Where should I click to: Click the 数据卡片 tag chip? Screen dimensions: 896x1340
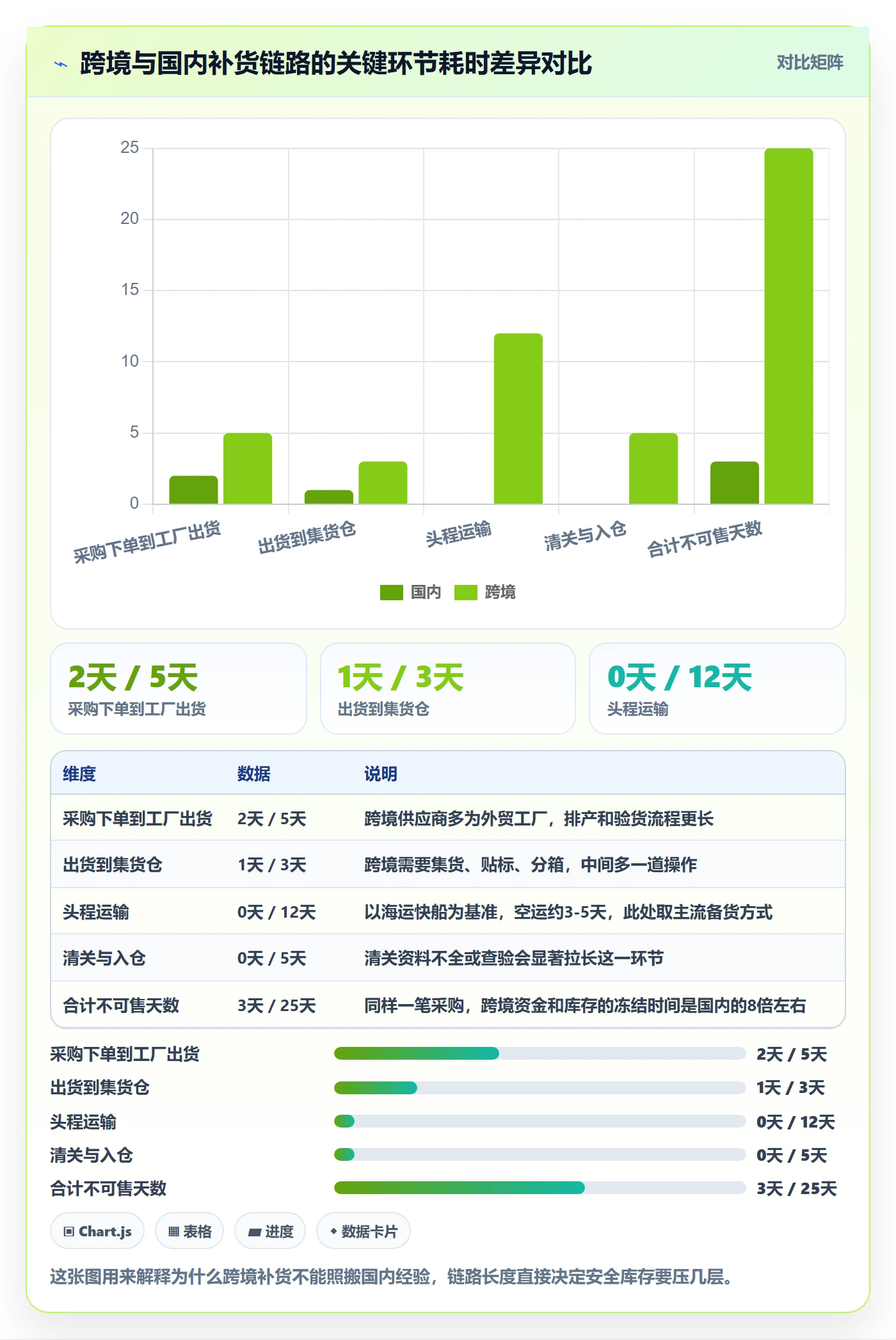(x=364, y=1231)
